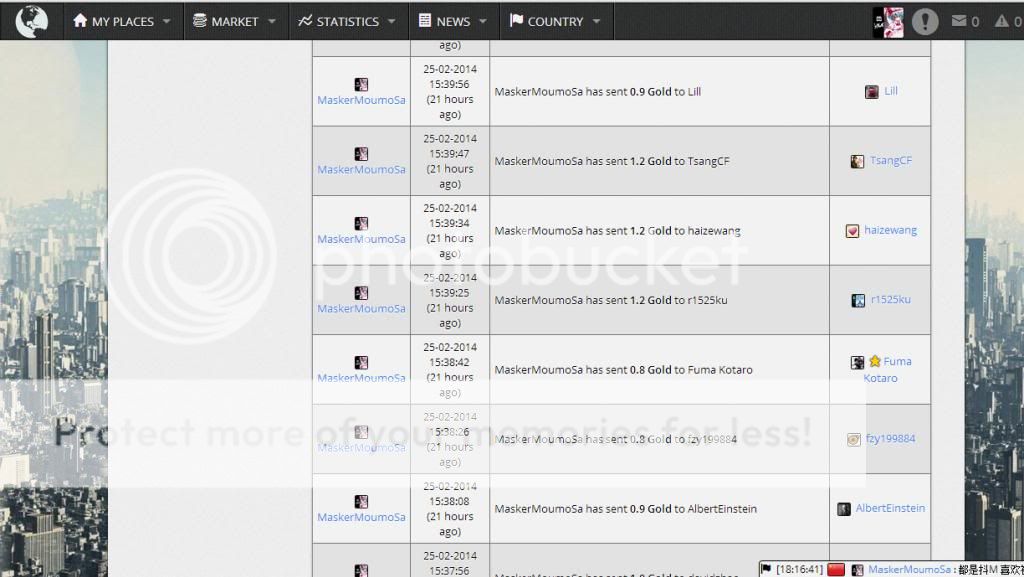Expand the My Places dropdown
The image size is (1024, 577).
pos(121,21)
